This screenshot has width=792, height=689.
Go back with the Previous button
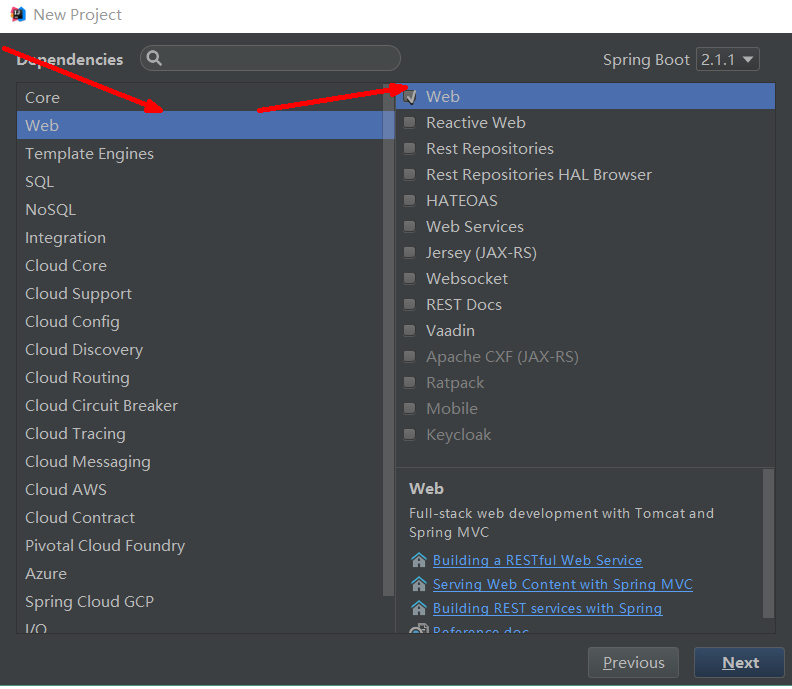(x=633, y=662)
